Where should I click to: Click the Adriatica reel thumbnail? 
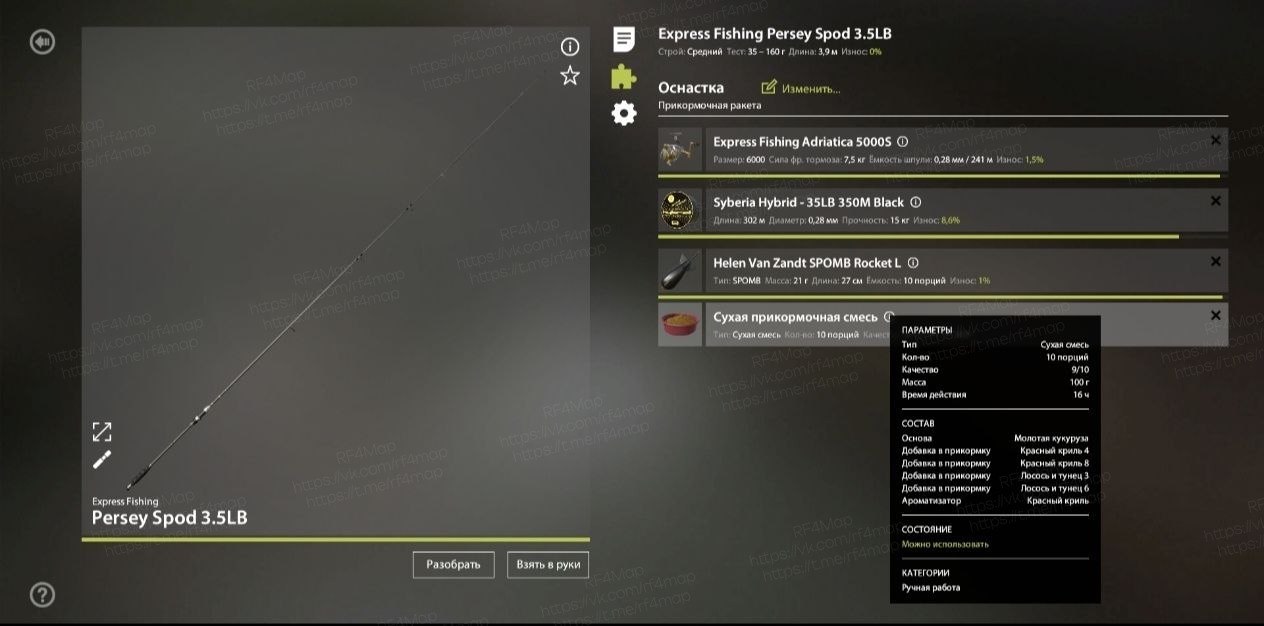pos(681,150)
